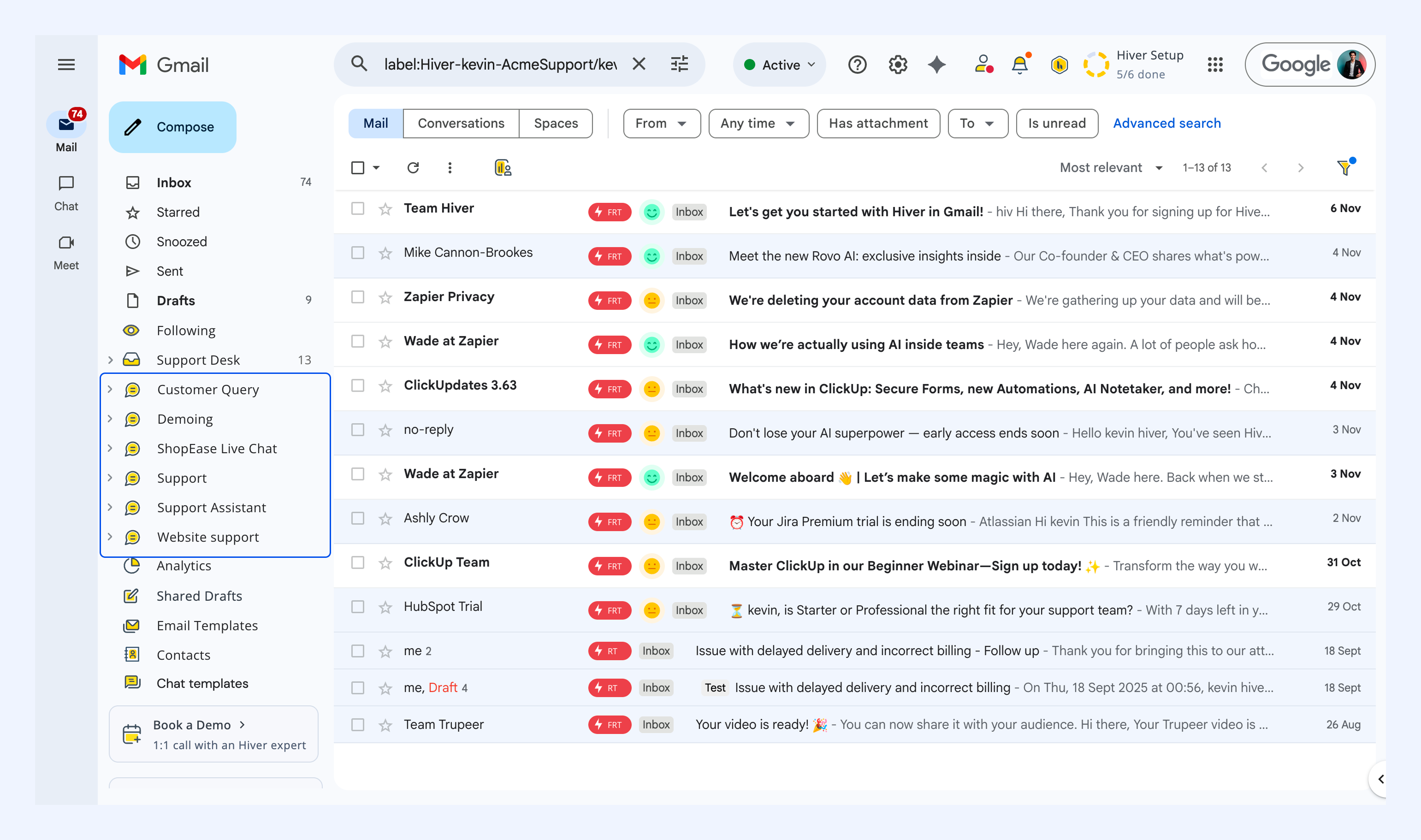Open Chat in the left rail

66,194
